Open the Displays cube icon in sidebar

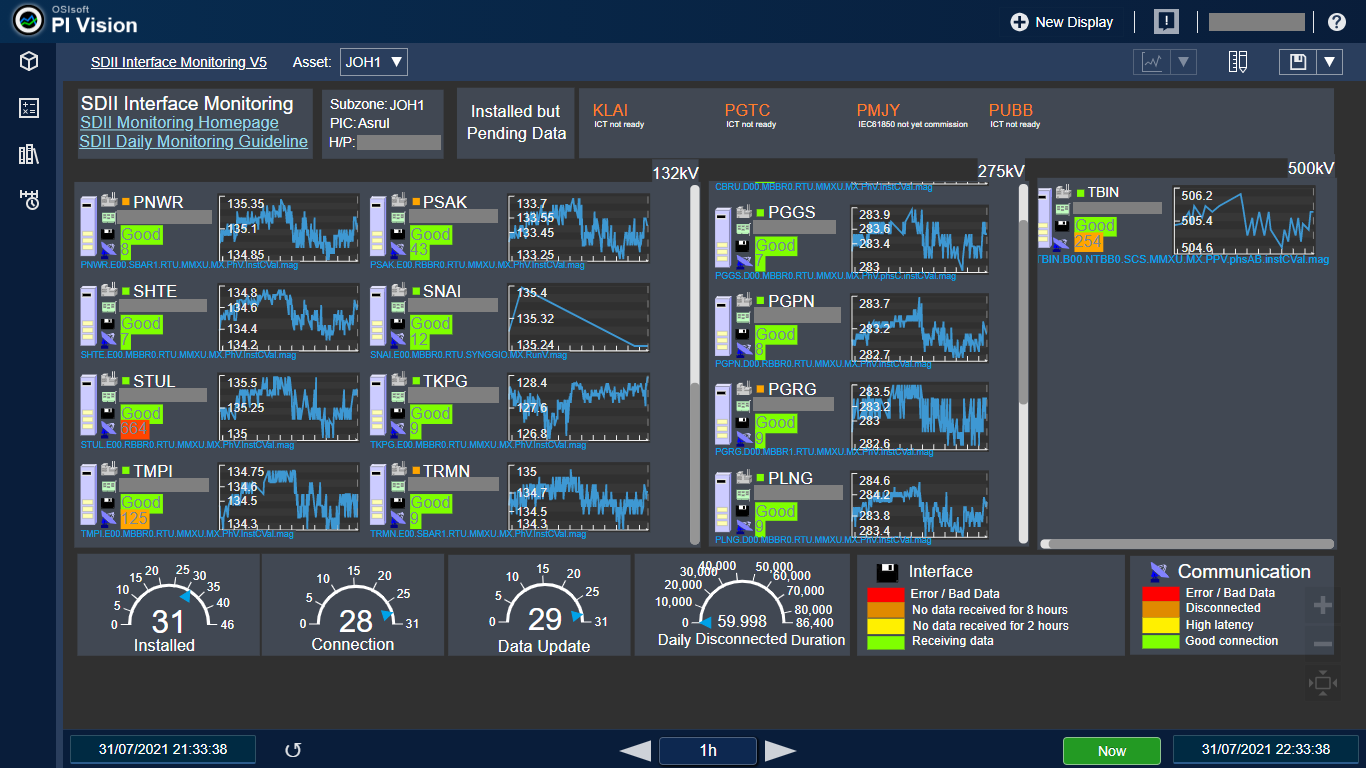tap(29, 62)
